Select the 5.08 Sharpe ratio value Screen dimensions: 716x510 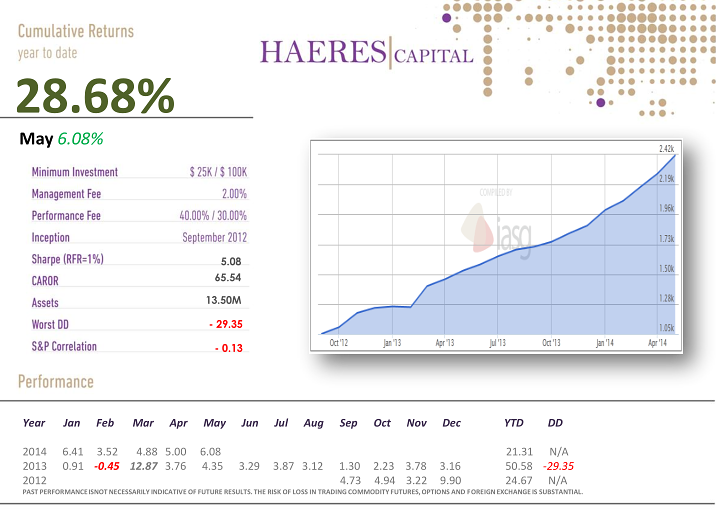(231, 262)
